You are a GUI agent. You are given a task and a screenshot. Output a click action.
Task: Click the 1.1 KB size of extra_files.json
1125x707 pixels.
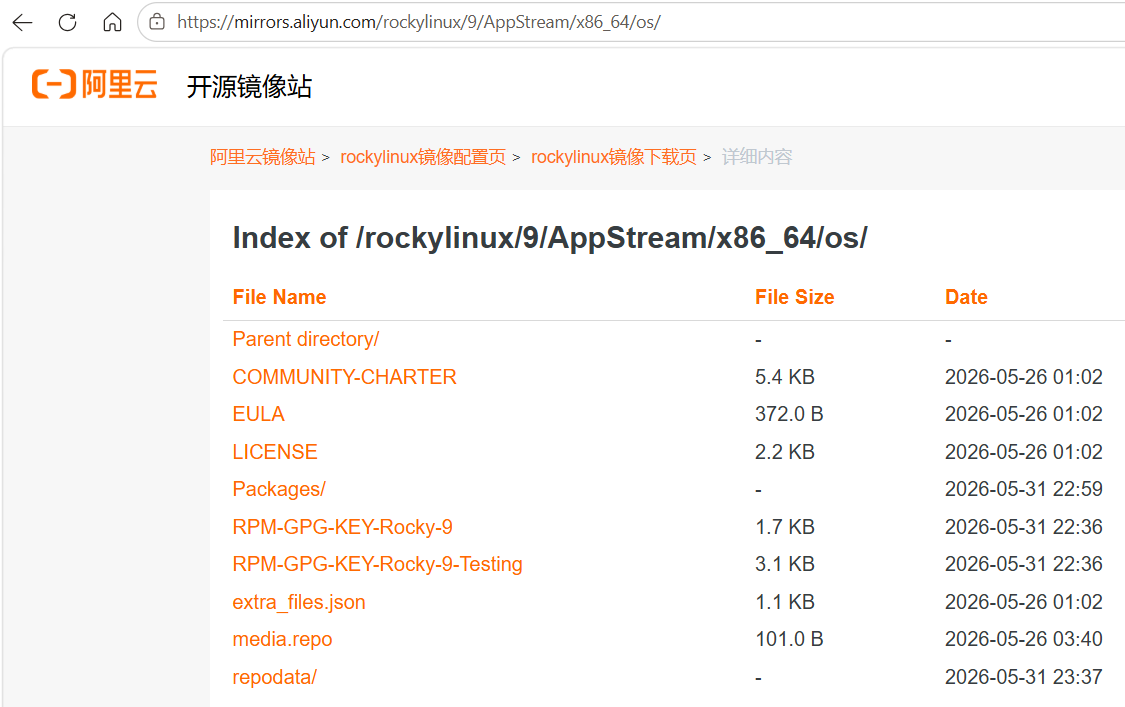785,602
